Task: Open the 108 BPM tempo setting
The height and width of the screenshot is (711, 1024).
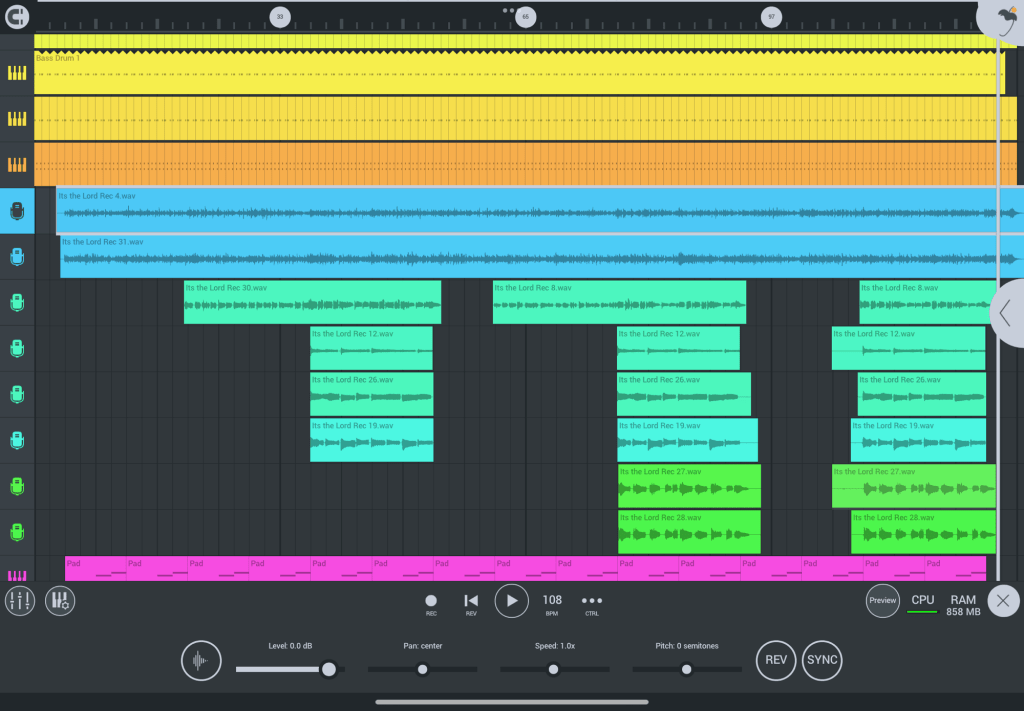Action: click(552, 601)
